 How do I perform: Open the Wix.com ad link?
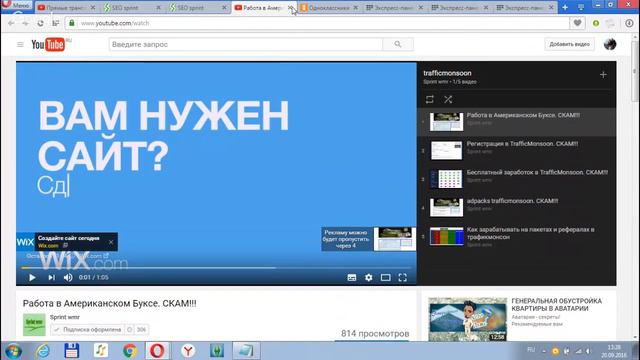point(48,246)
